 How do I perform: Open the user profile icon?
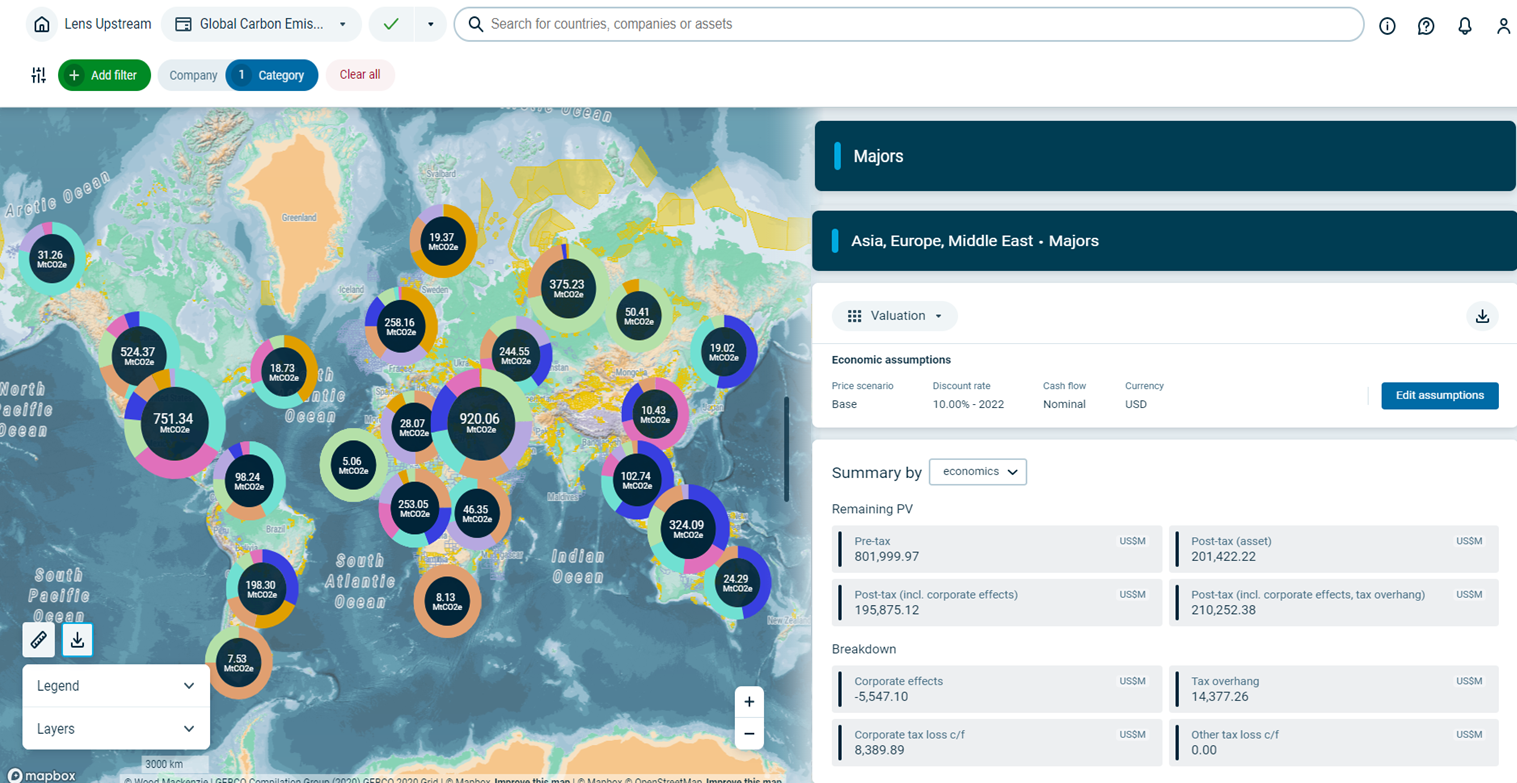click(1503, 26)
